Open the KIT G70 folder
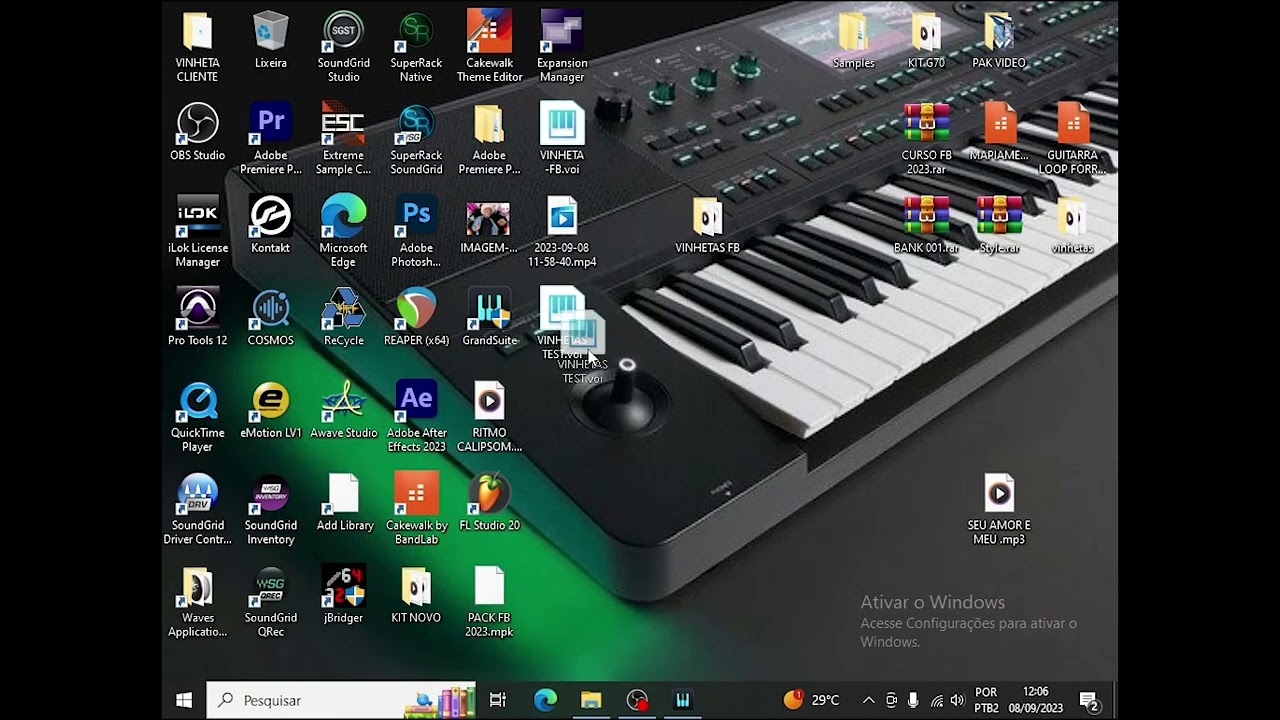Viewport: 1280px width, 720px height. pos(926,40)
